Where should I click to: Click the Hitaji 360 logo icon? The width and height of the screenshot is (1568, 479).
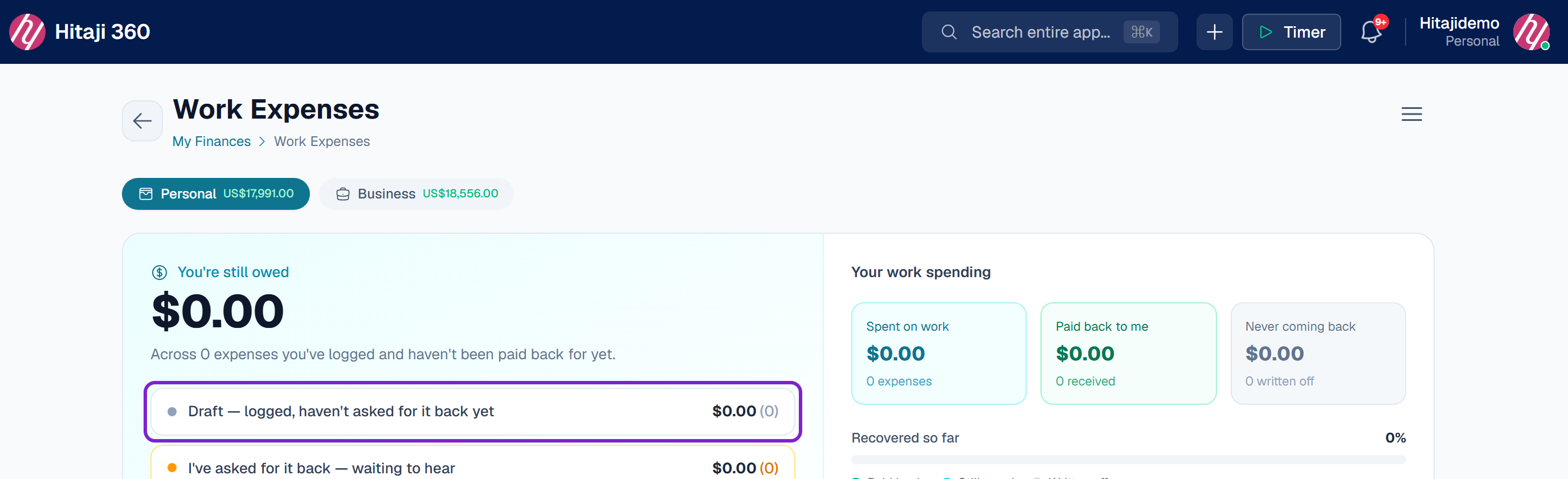tap(27, 32)
